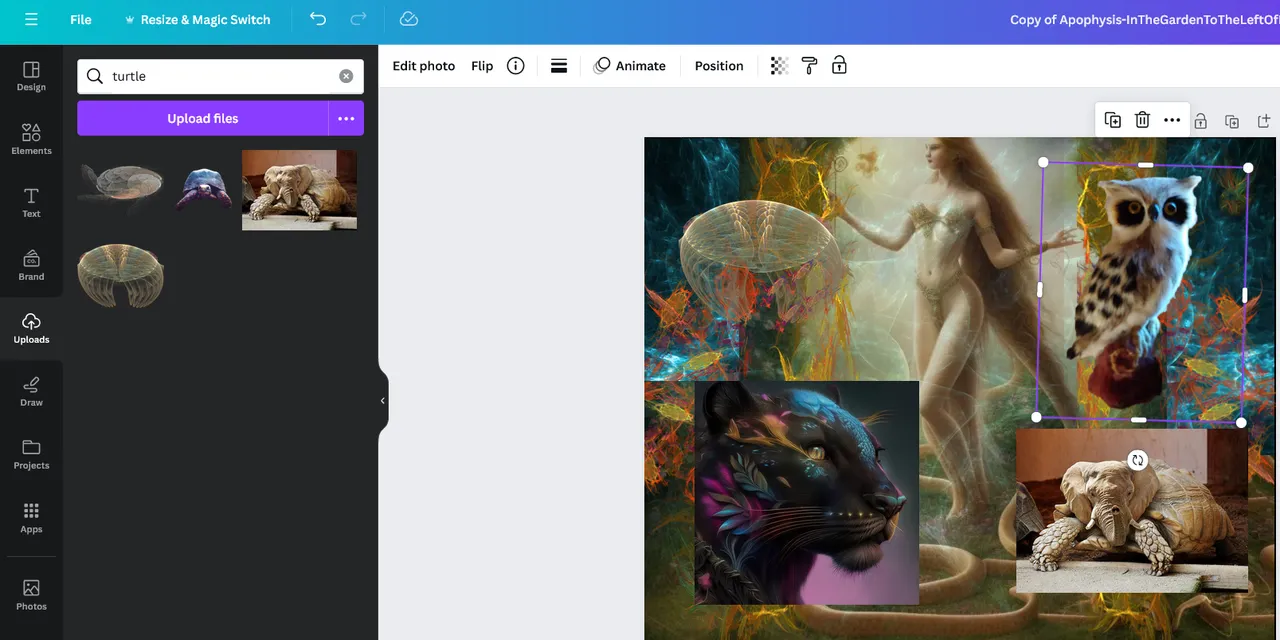Open the Brand tab in sidebar
This screenshot has width=1280, height=640.
[x=31, y=265]
